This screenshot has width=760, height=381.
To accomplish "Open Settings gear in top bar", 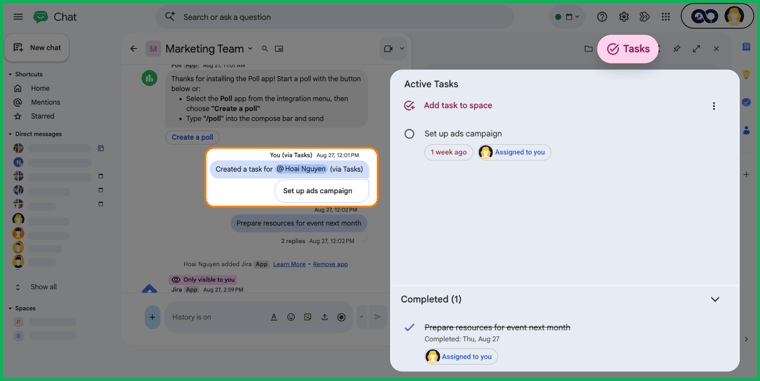I will click(624, 17).
